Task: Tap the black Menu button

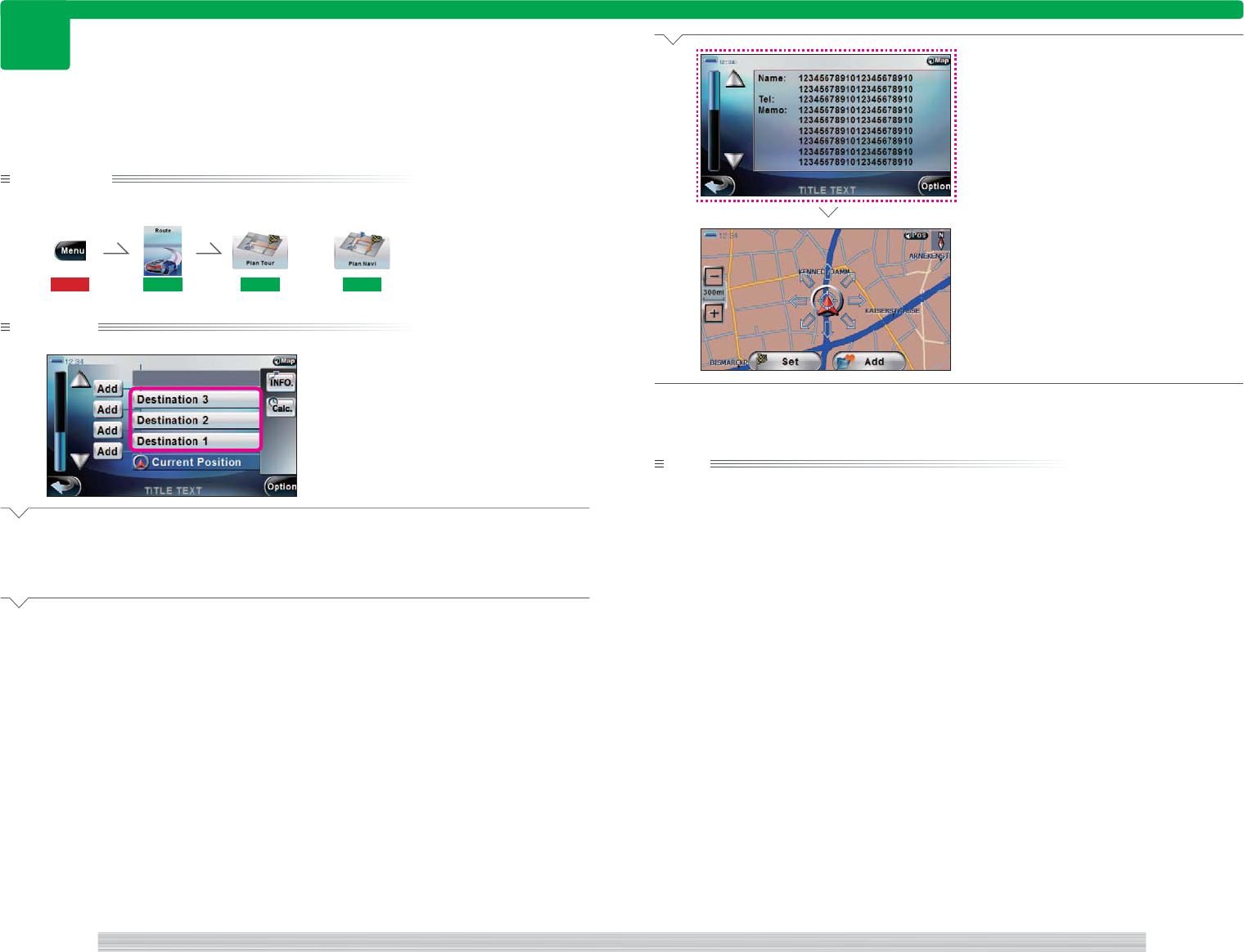Action: coord(70,250)
